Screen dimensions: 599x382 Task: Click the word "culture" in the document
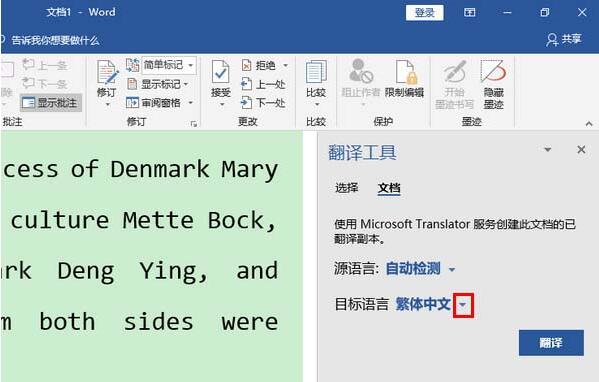60,220
